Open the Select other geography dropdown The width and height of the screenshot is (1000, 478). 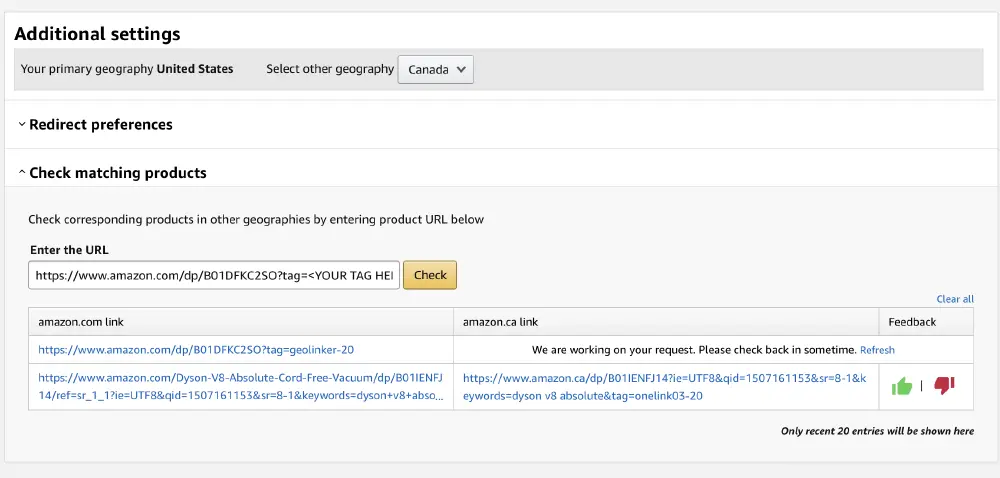tap(435, 70)
